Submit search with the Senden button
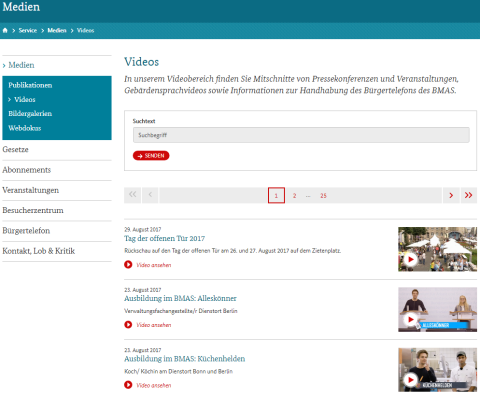The image size is (480, 398). pyautogui.click(x=151, y=156)
